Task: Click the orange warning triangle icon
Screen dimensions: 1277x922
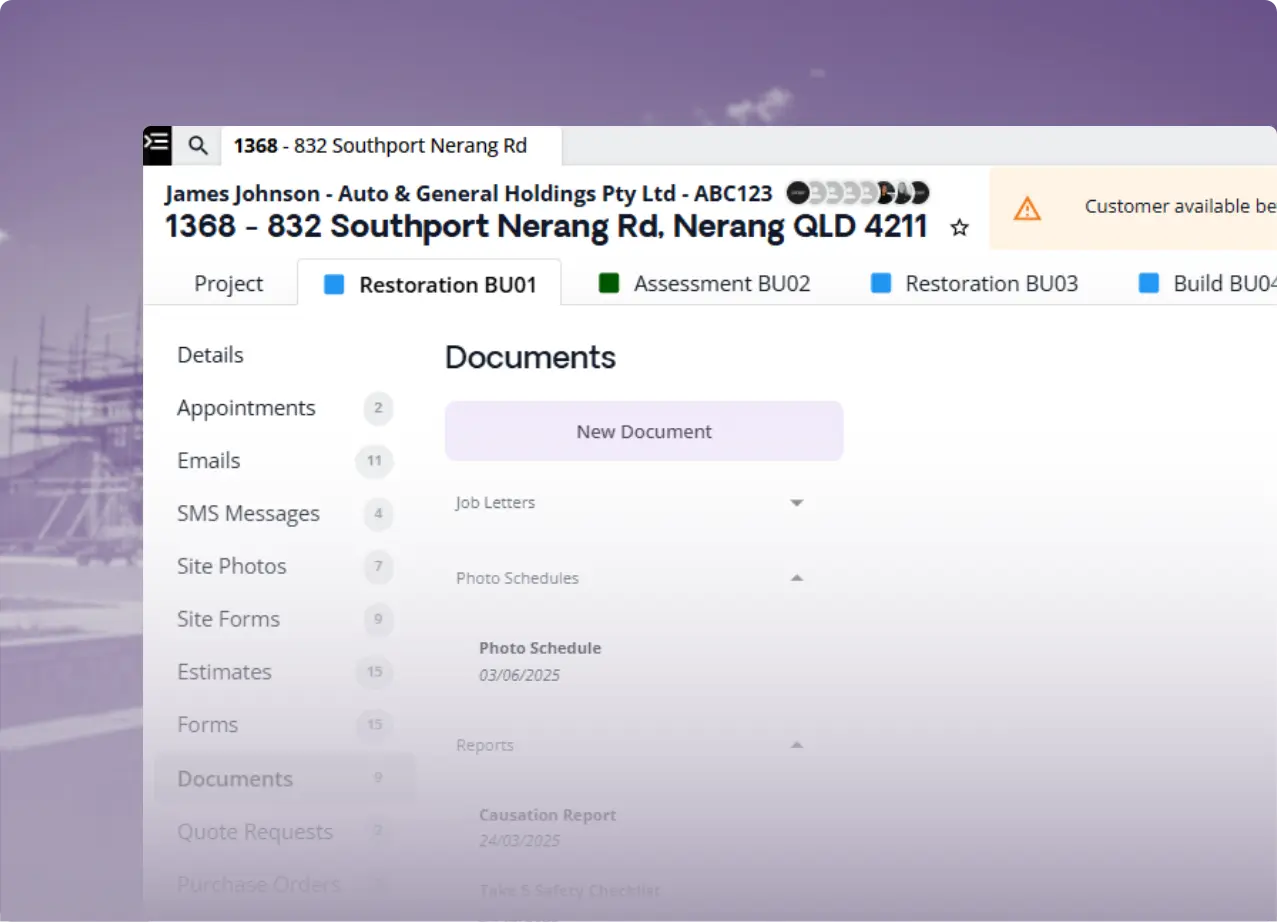Action: pyautogui.click(x=1026, y=208)
